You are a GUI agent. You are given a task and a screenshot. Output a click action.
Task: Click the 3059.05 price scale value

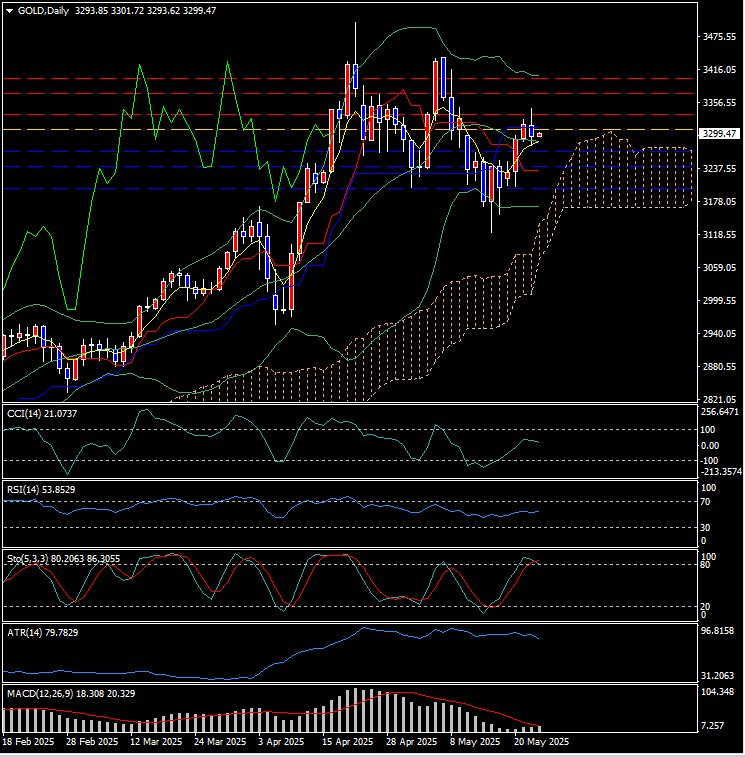[719, 267]
